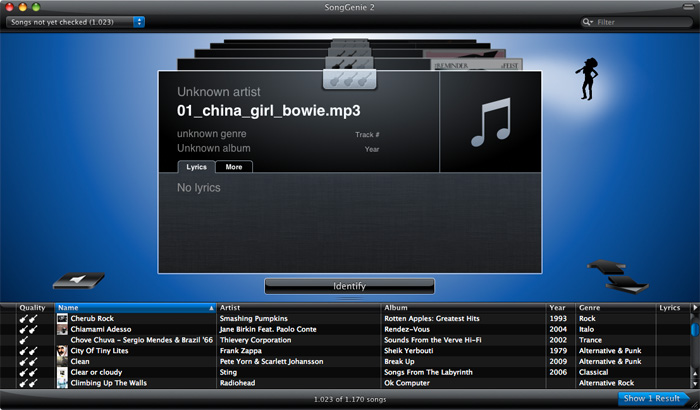Click quality guitars icon for Clean
This screenshot has height=410, width=700.
click(28, 361)
